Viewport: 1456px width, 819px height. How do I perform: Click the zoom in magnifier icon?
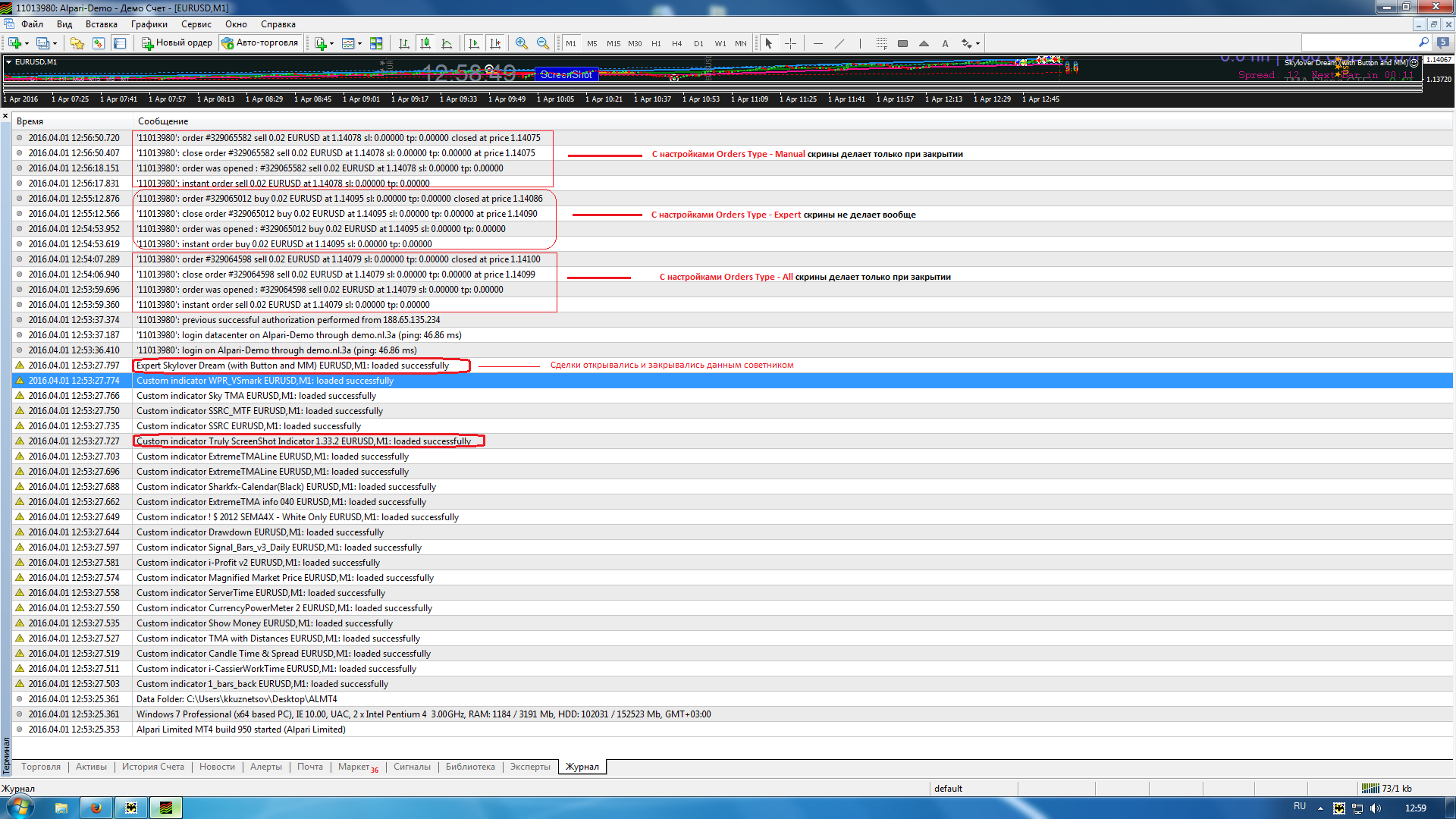click(x=522, y=43)
